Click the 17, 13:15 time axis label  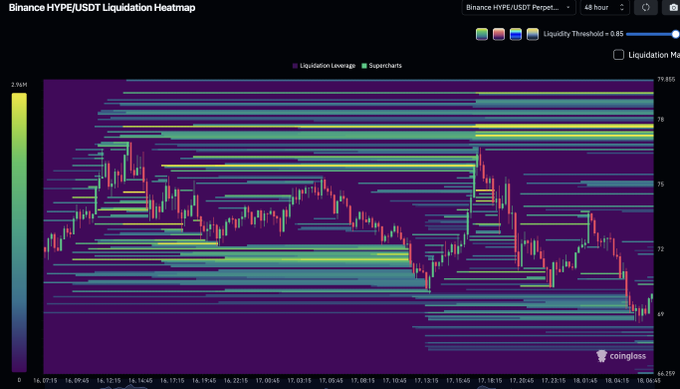tap(426, 381)
